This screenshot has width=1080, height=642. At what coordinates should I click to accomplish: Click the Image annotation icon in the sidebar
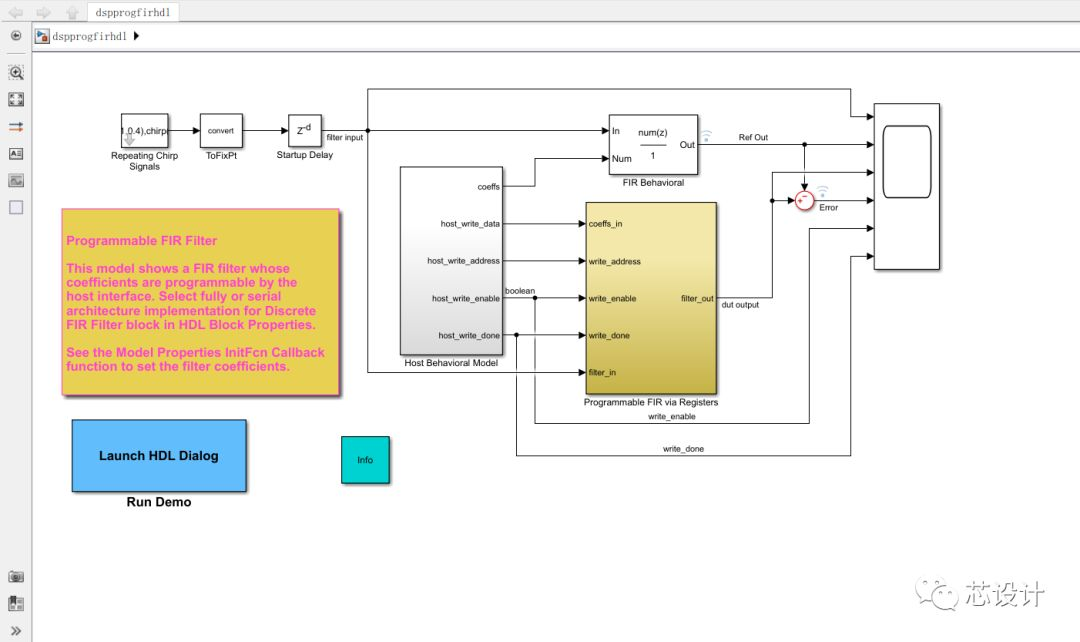[16, 181]
